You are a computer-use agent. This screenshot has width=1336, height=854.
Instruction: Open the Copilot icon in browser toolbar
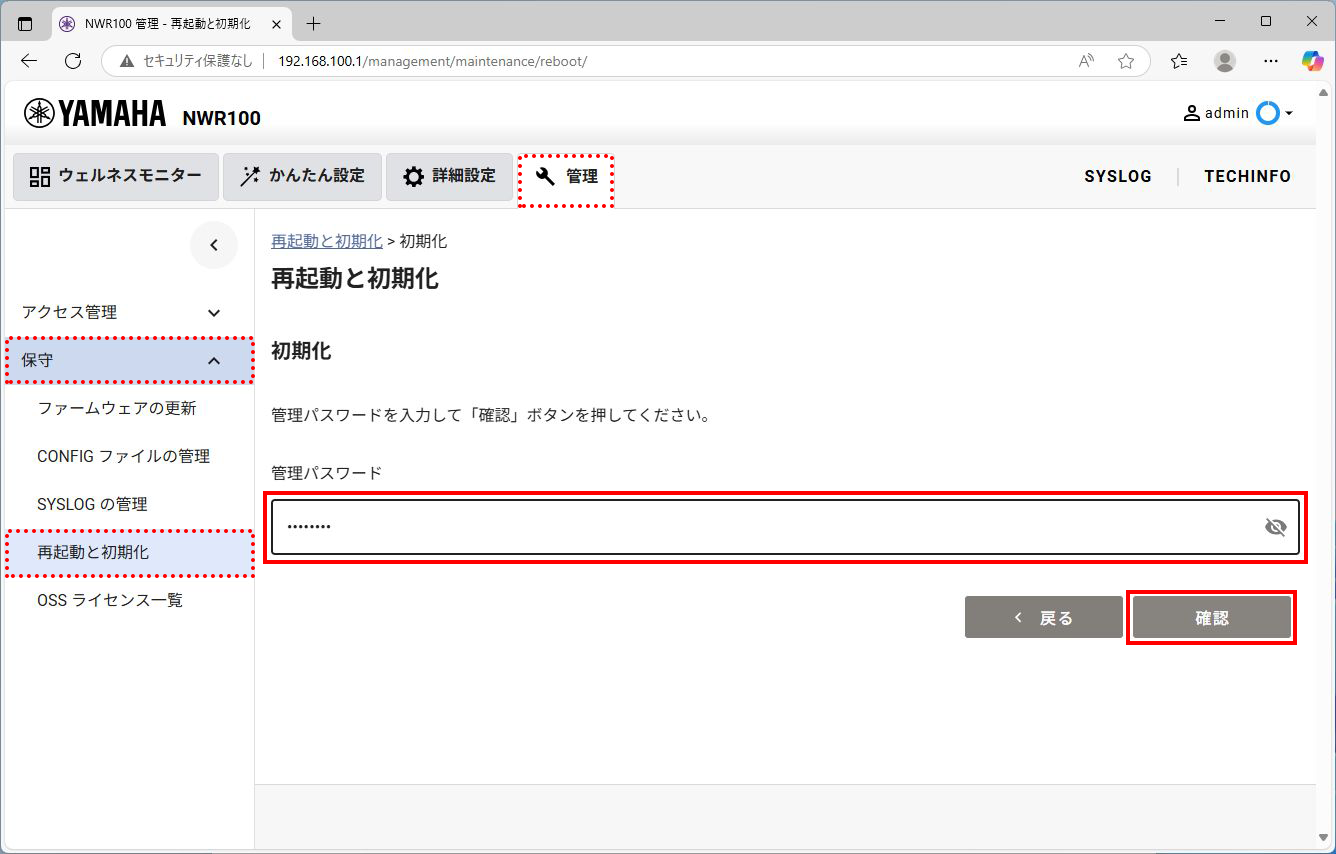[1312, 61]
